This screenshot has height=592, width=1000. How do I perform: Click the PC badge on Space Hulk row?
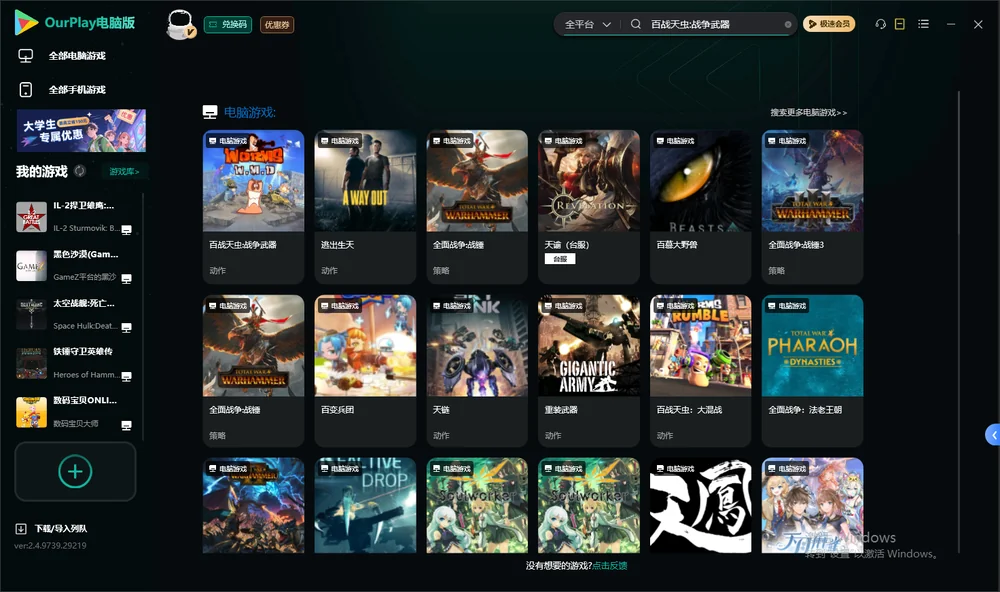(126, 328)
